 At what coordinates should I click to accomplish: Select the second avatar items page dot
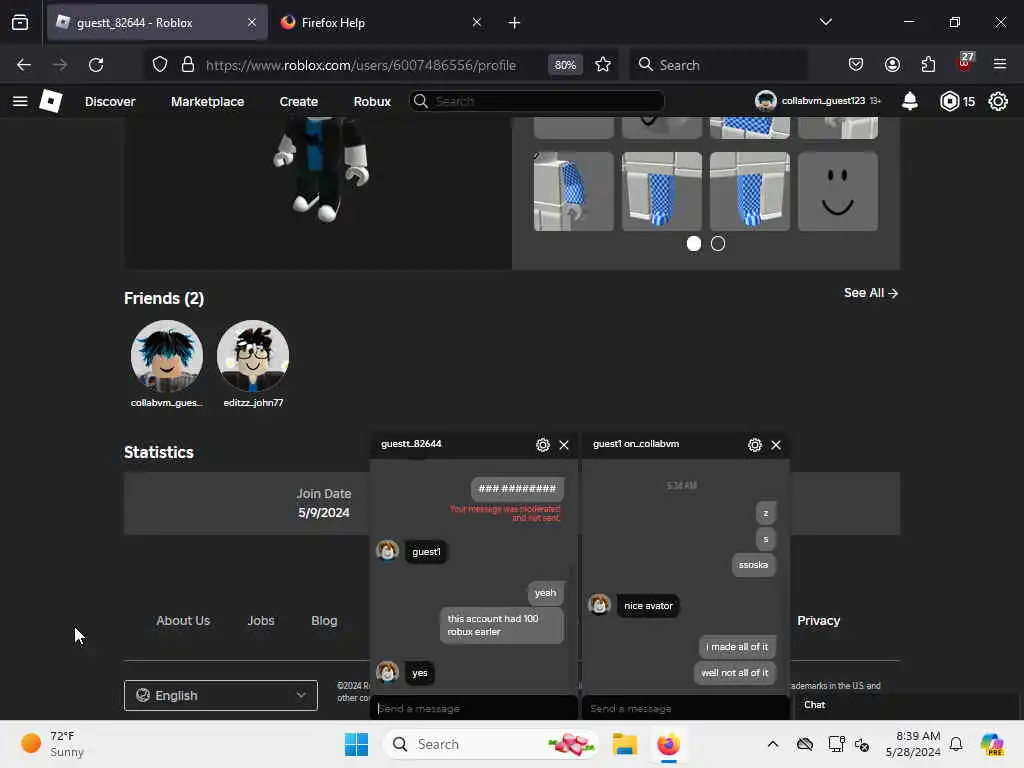718,244
